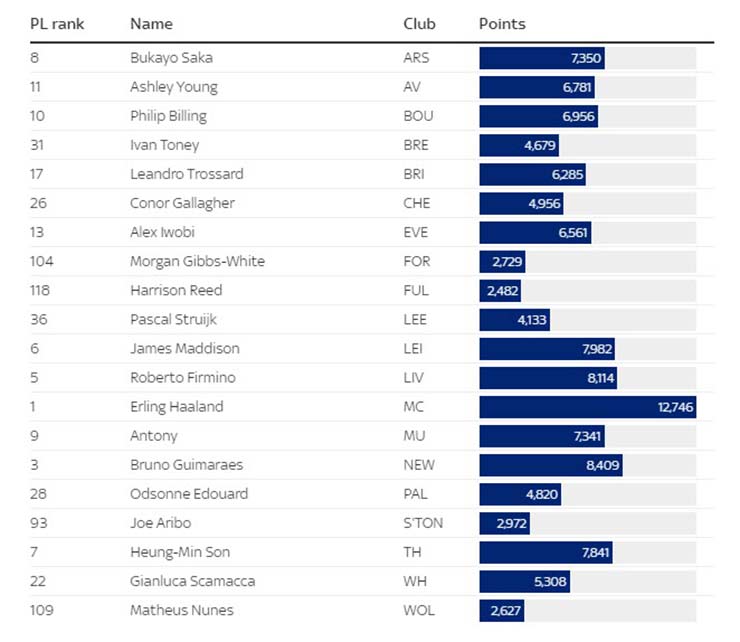Select Heung-Min Son in the table
The image size is (740, 642).
(x=176, y=552)
